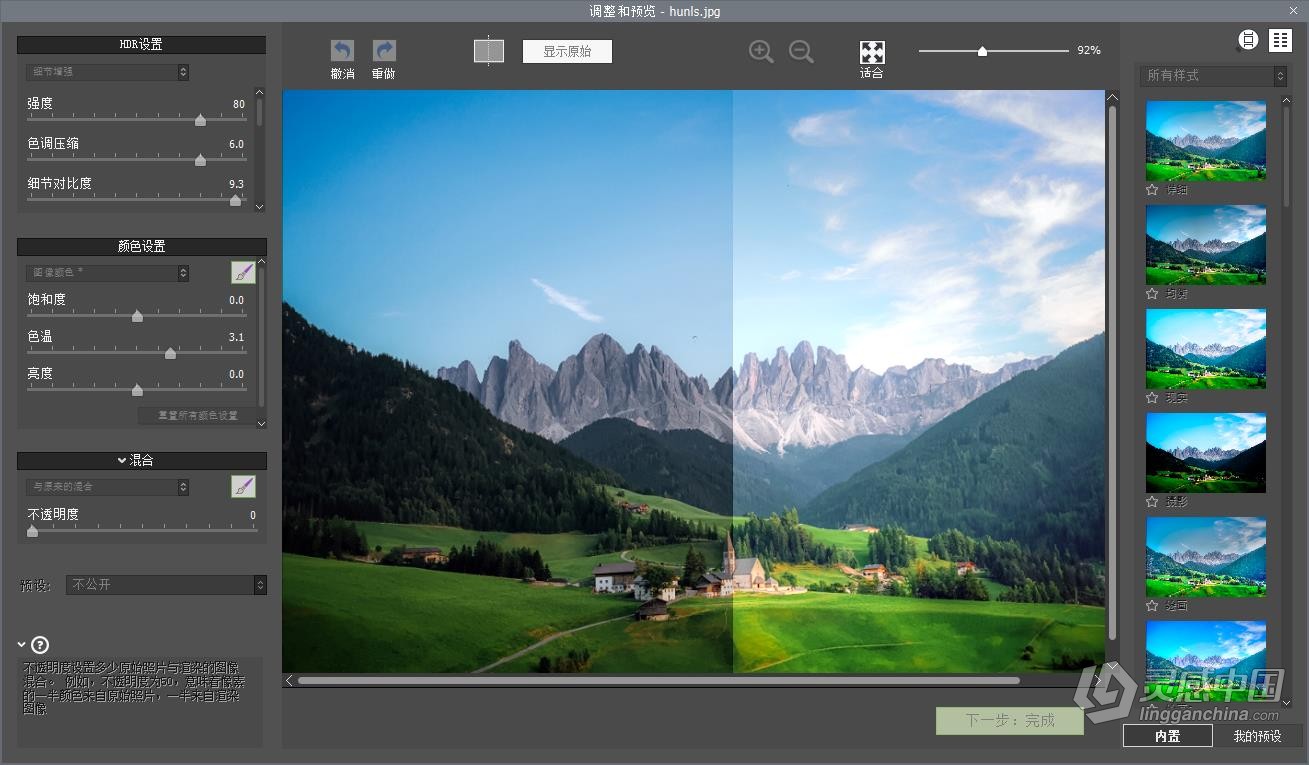Select the third preset thumbnail

[x=1206, y=349]
